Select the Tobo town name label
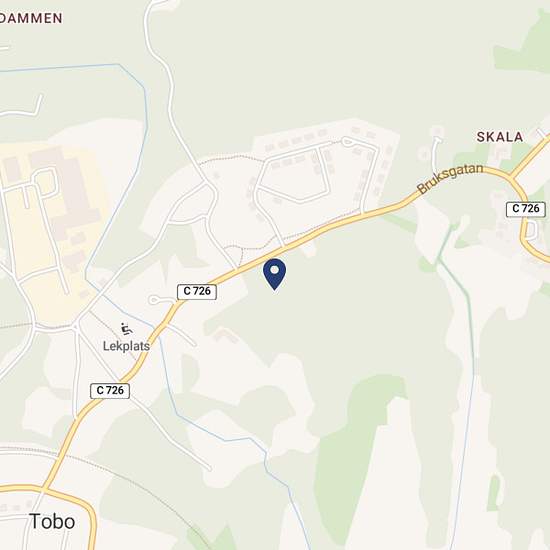550x550 pixels. pos(52,521)
